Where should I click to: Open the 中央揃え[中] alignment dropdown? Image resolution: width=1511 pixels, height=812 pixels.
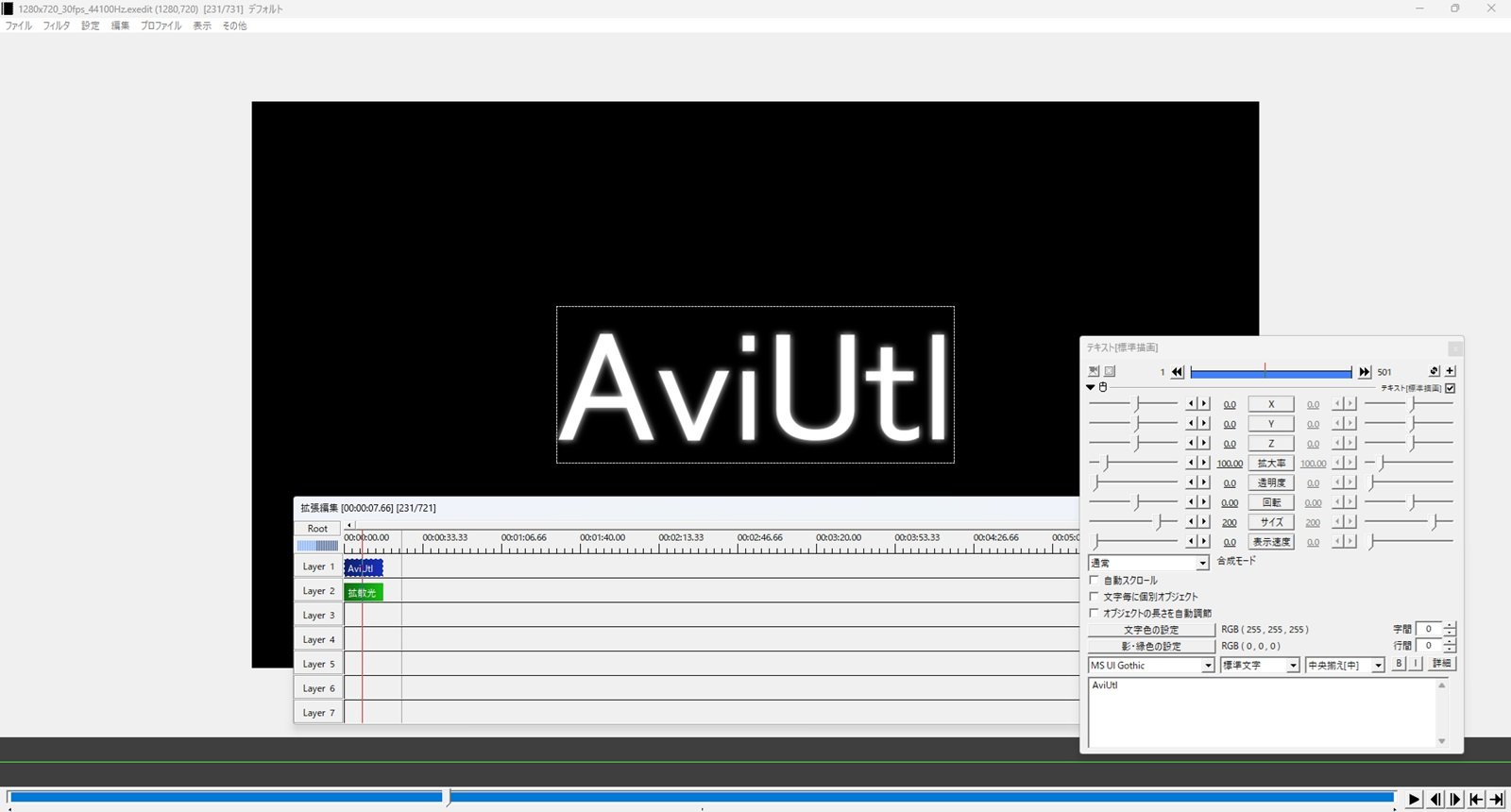(x=1346, y=666)
